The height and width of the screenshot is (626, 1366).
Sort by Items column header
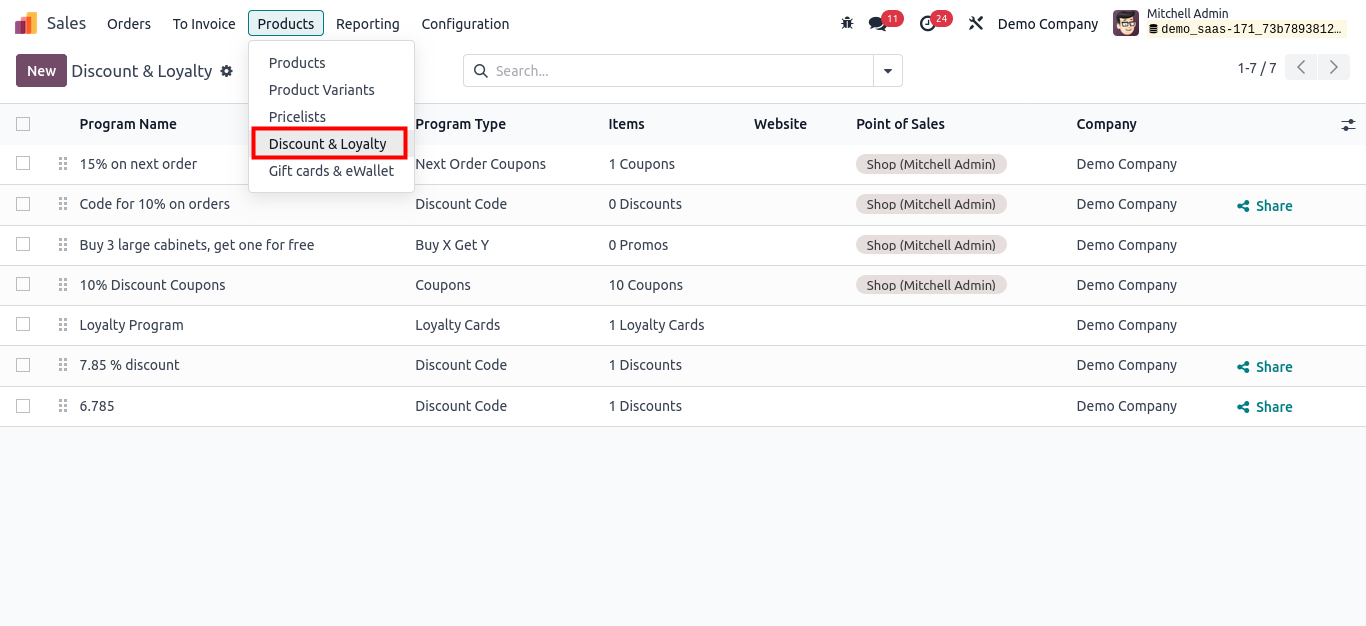[627, 124]
